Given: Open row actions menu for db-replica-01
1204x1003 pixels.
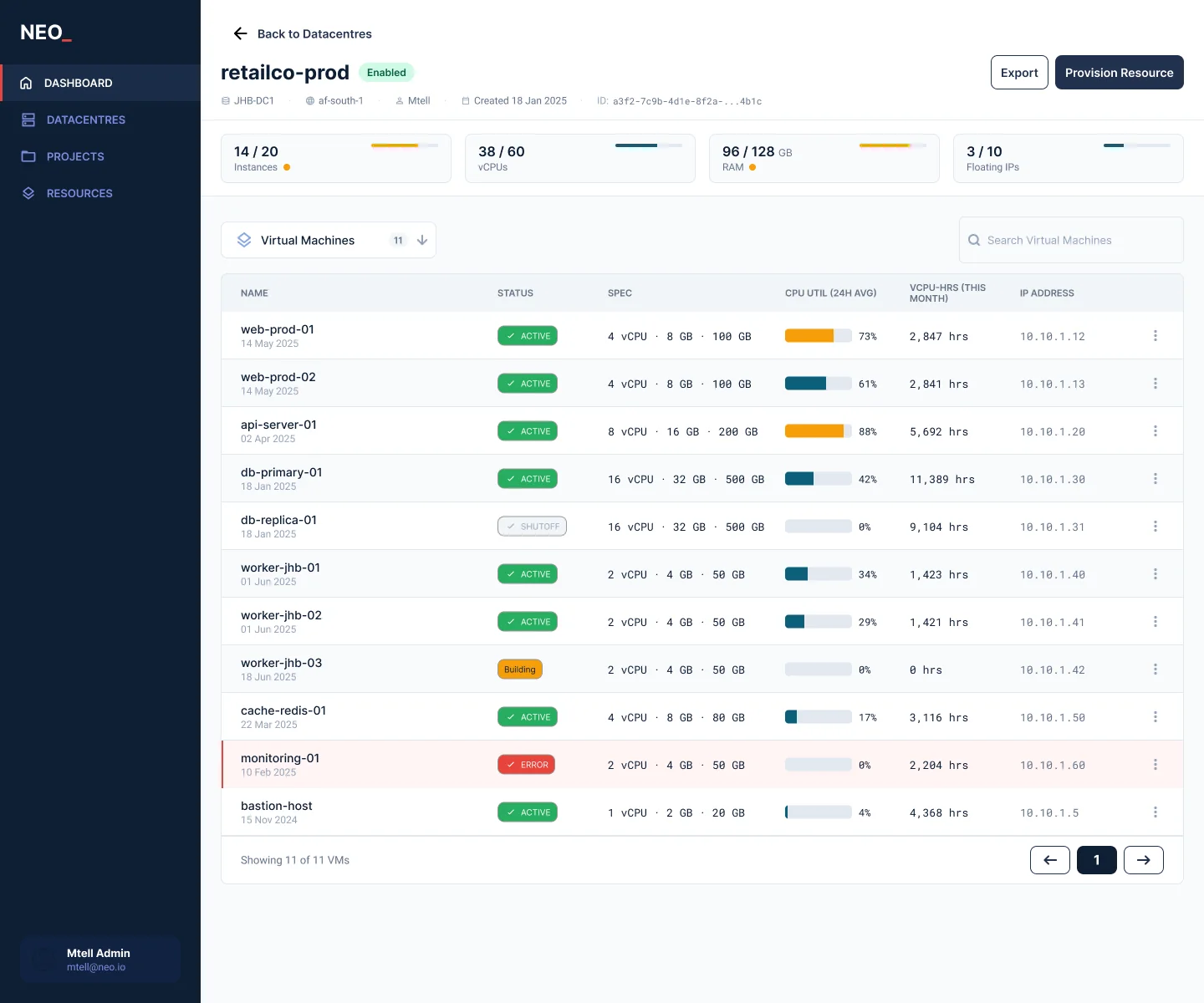Looking at the screenshot, I should click(1156, 527).
